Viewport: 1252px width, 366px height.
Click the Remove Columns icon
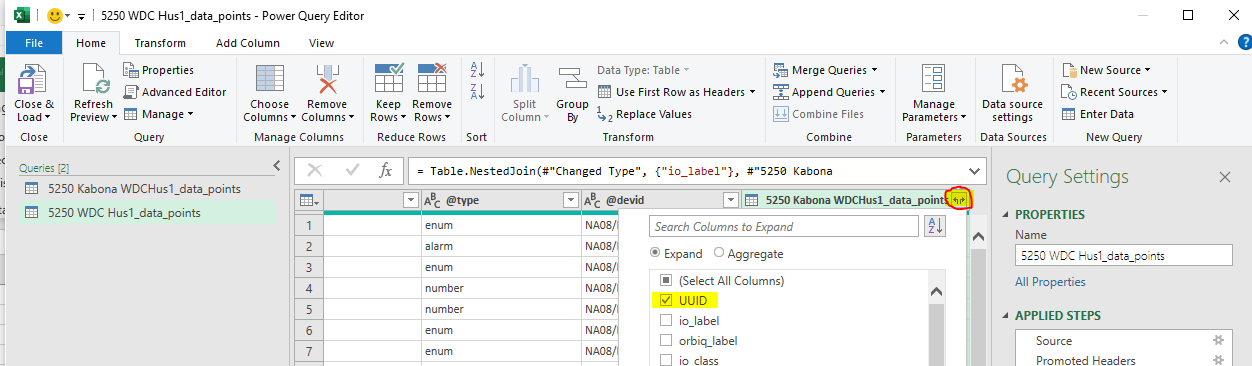click(327, 79)
